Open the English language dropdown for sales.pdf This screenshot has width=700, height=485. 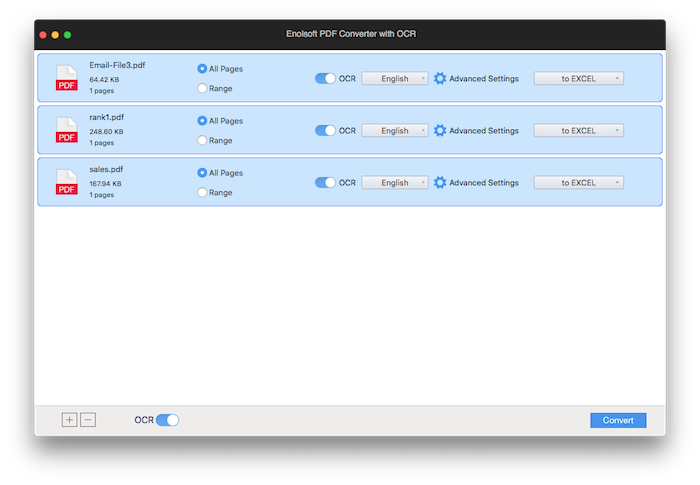click(395, 183)
